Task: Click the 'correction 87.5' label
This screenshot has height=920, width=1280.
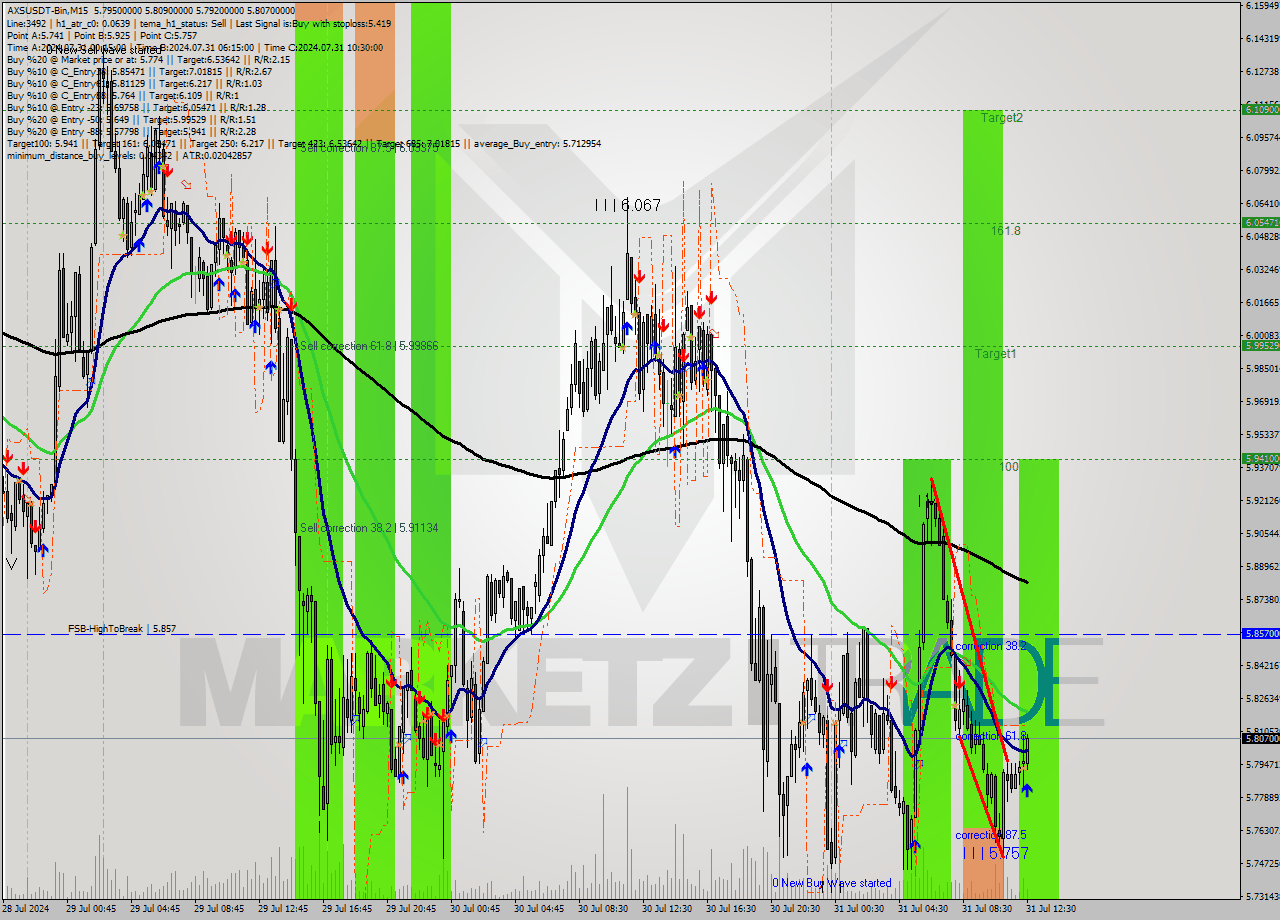Action: click(990, 835)
